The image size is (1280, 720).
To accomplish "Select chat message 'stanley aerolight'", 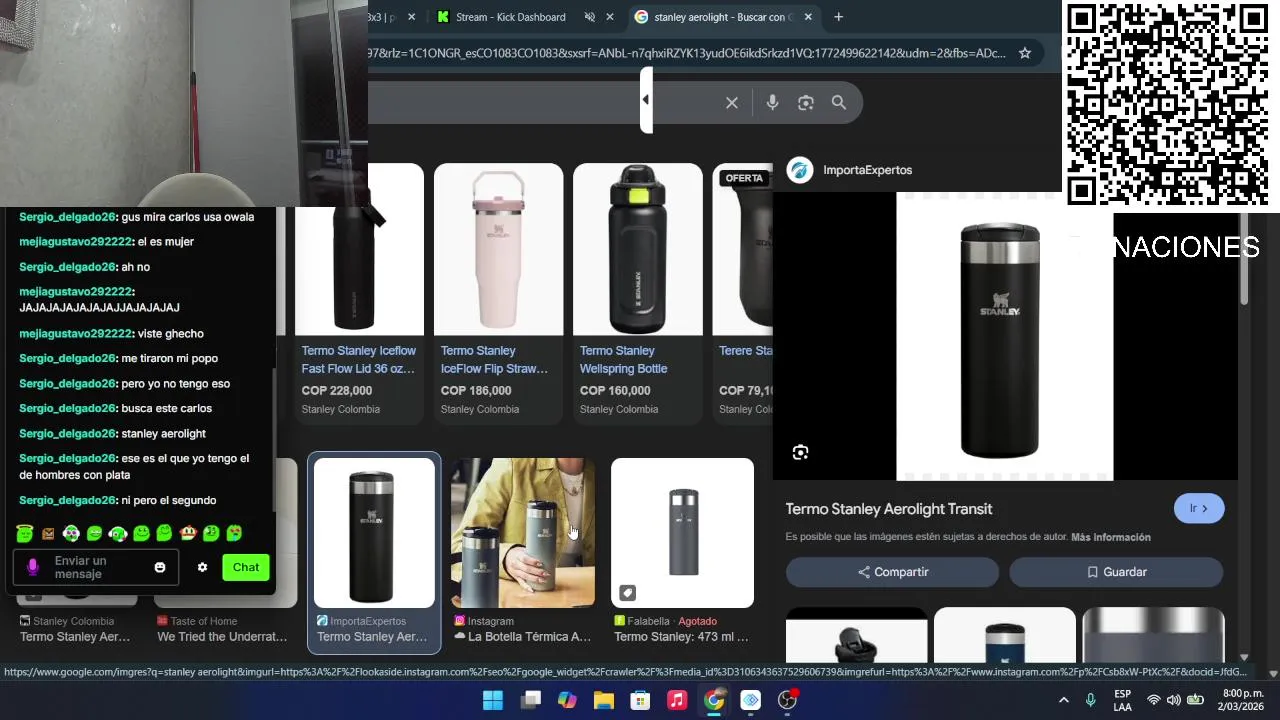I will click(163, 434).
